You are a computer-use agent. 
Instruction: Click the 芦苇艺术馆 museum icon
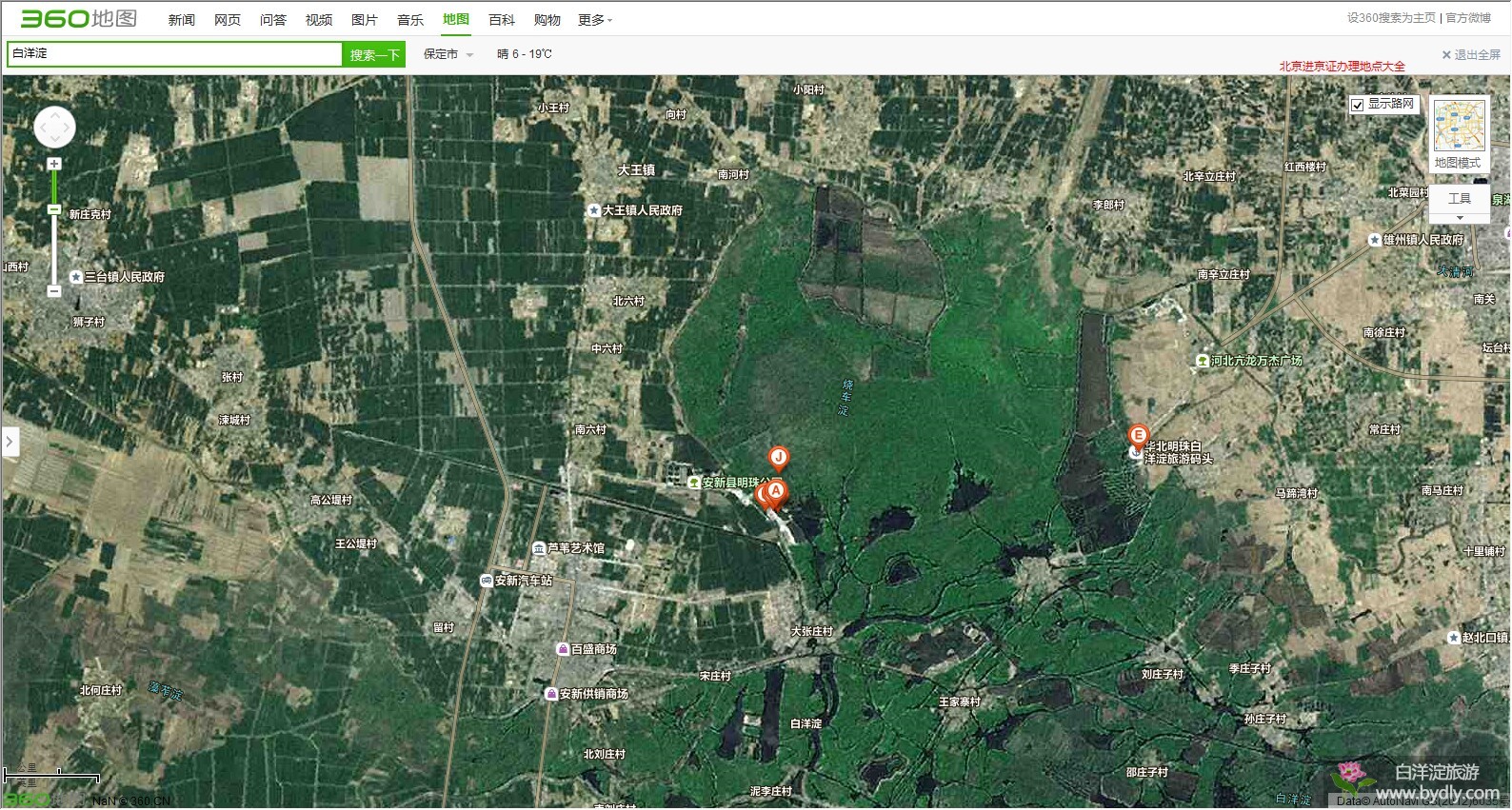(x=539, y=548)
